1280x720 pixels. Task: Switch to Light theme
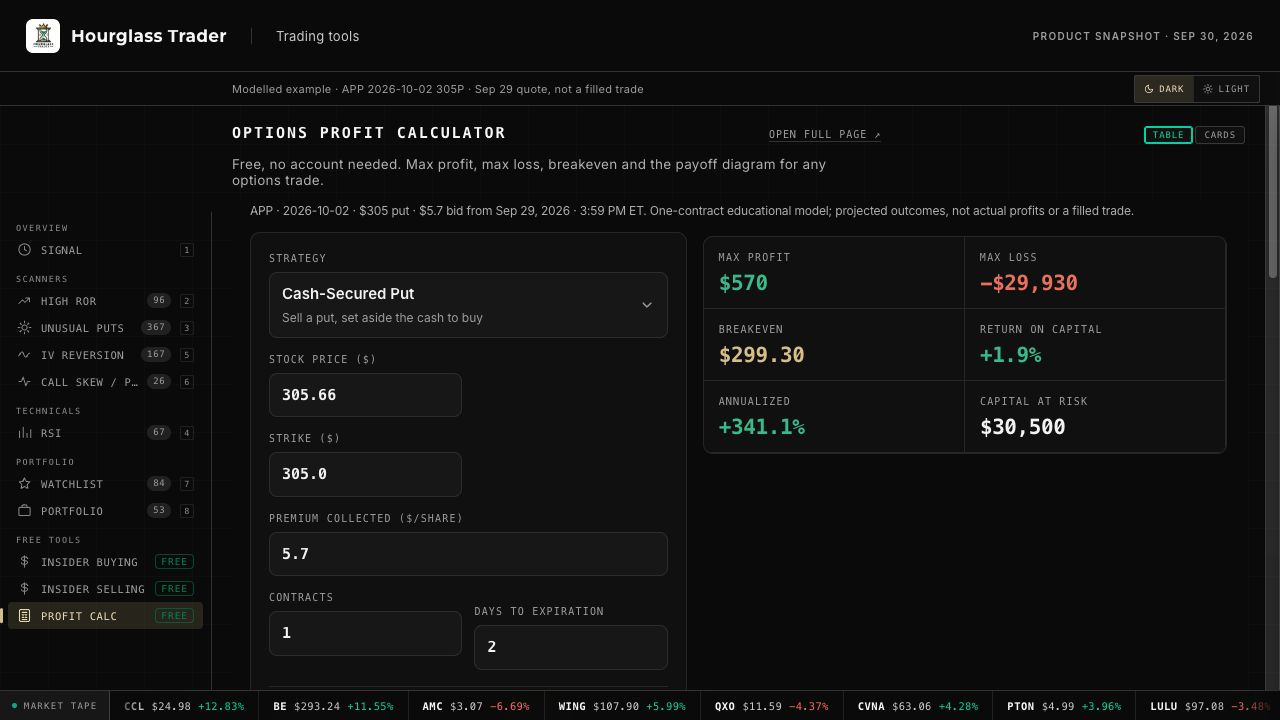pos(1226,89)
